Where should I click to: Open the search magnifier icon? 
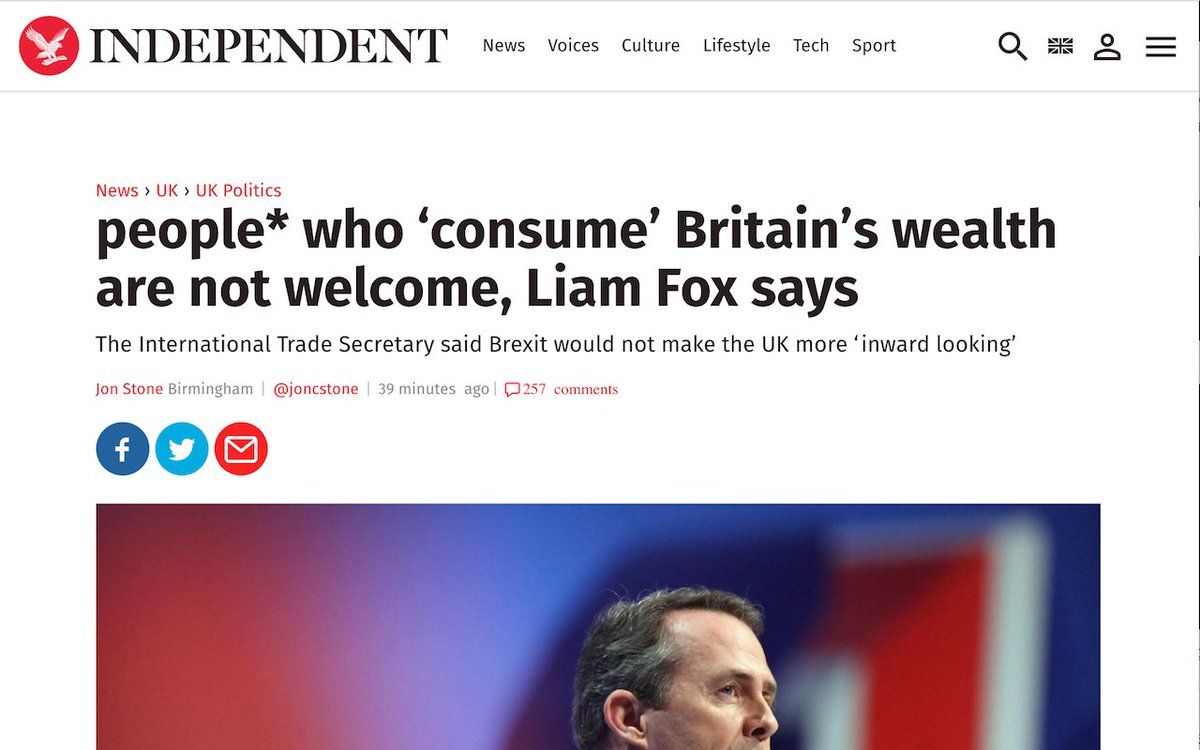pyautogui.click(x=1012, y=46)
